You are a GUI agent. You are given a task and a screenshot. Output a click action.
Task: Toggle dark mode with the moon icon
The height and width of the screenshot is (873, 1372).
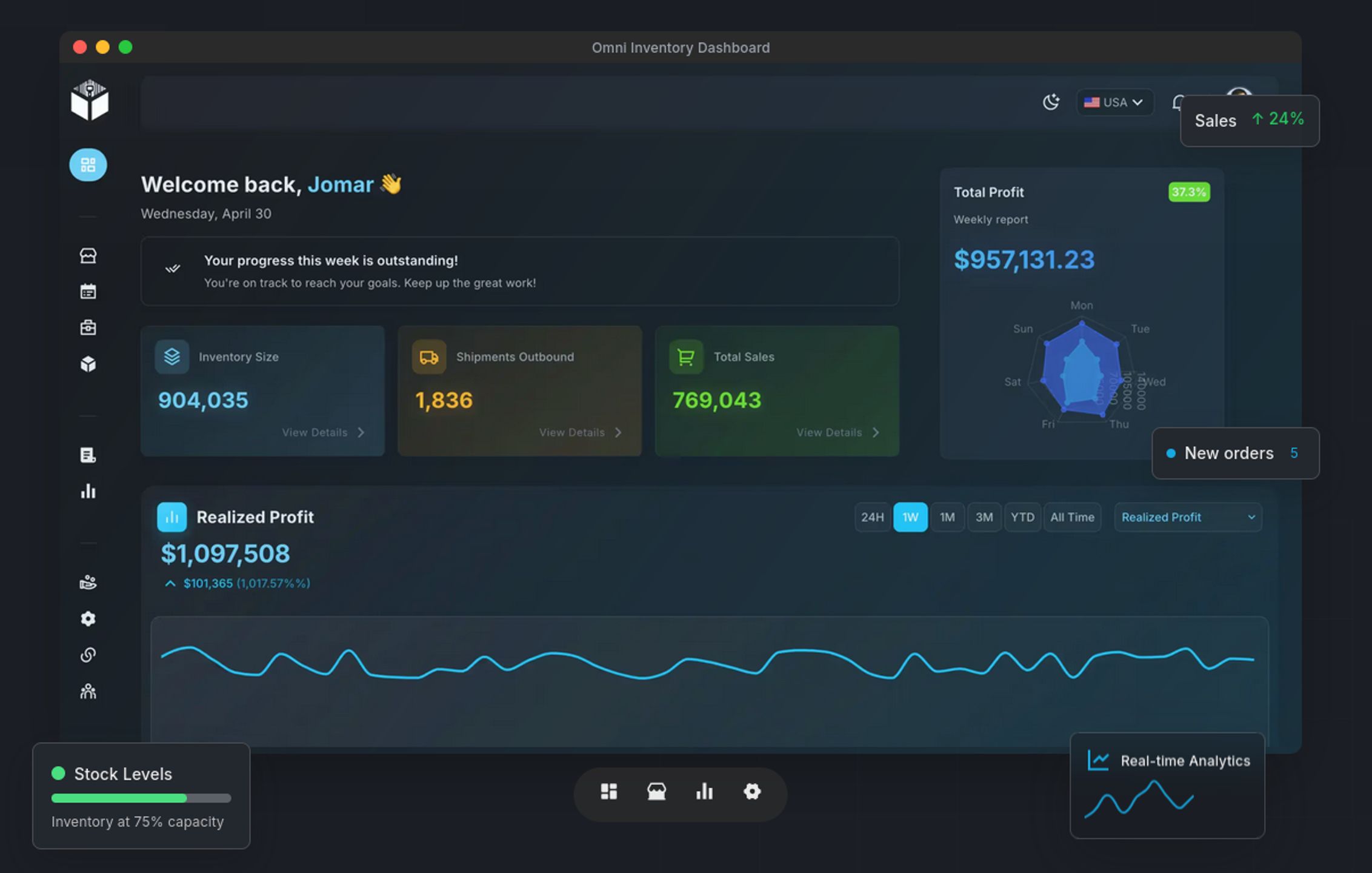[1051, 102]
